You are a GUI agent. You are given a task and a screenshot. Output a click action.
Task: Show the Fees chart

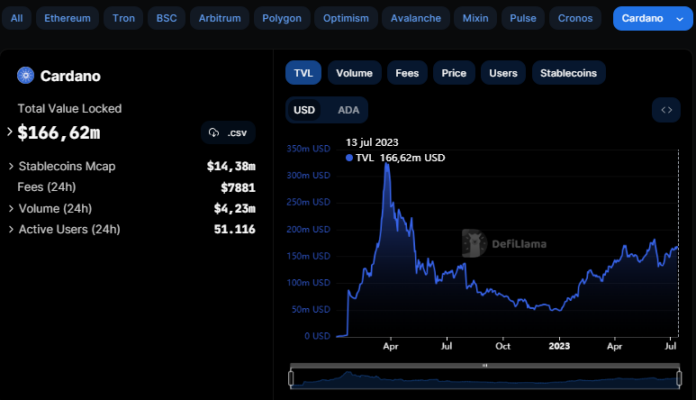[x=407, y=73]
